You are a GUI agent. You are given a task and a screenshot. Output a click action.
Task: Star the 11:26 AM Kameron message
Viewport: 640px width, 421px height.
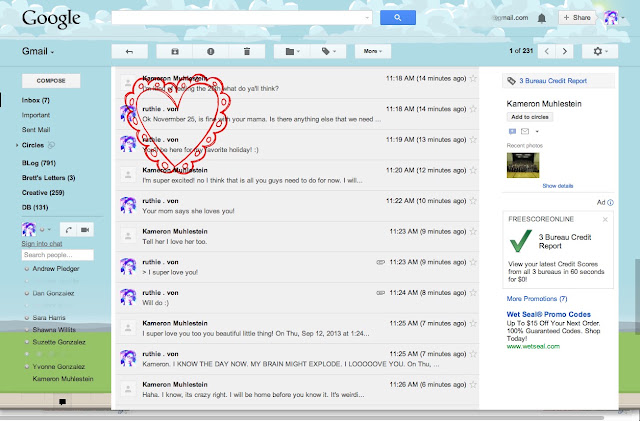click(473, 385)
